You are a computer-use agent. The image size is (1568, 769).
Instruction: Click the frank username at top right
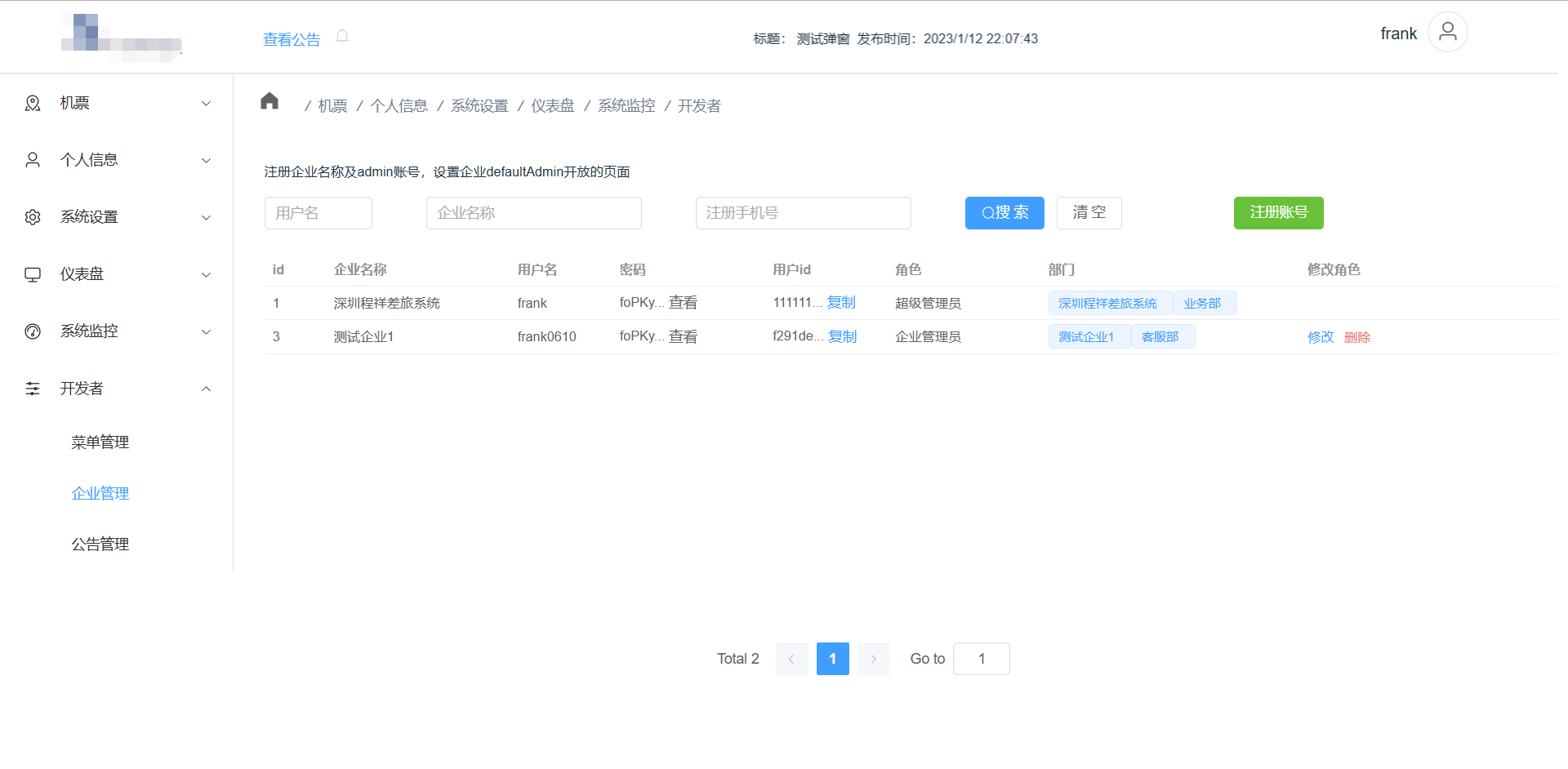(x=1398, y=33)
